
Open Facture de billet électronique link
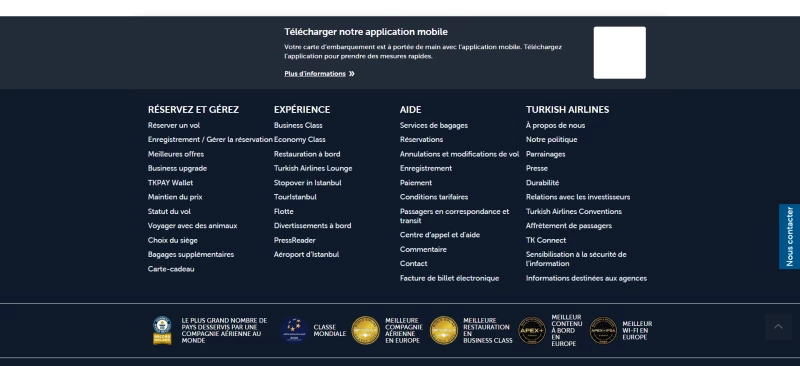point(449,278)
